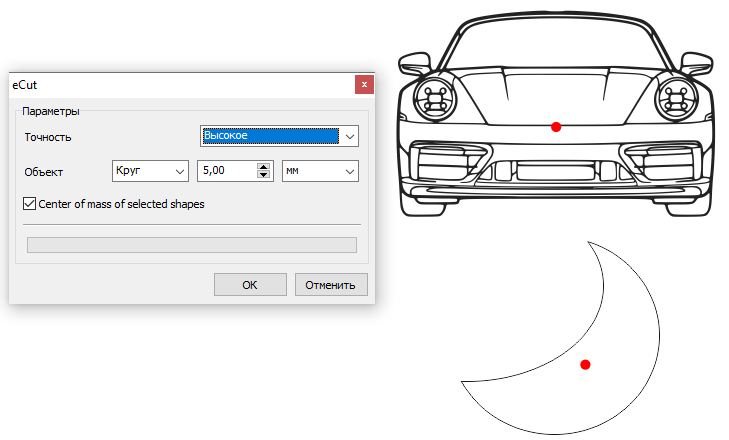Select the red center dot on the crescent
Screen dimensions: 729x440
[x=585, y=365]
